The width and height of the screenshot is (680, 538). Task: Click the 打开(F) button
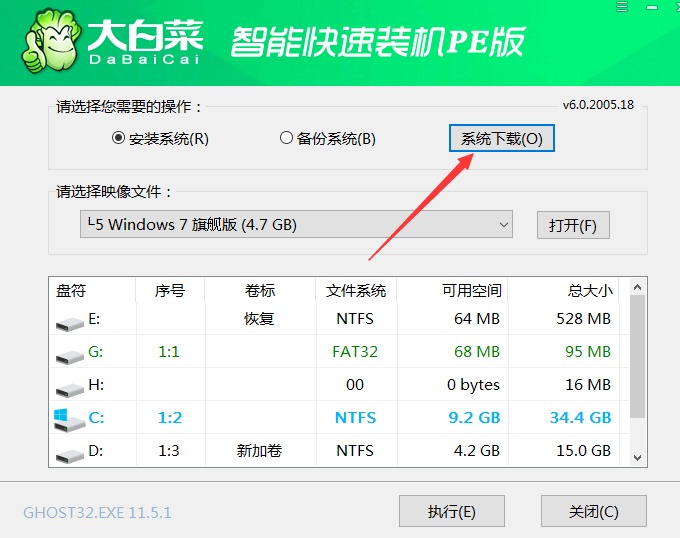pos(573,225)
